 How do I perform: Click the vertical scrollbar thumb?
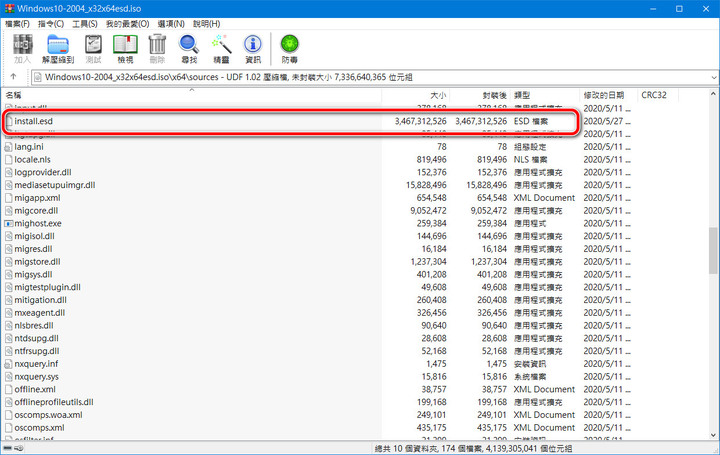(714, 251)
